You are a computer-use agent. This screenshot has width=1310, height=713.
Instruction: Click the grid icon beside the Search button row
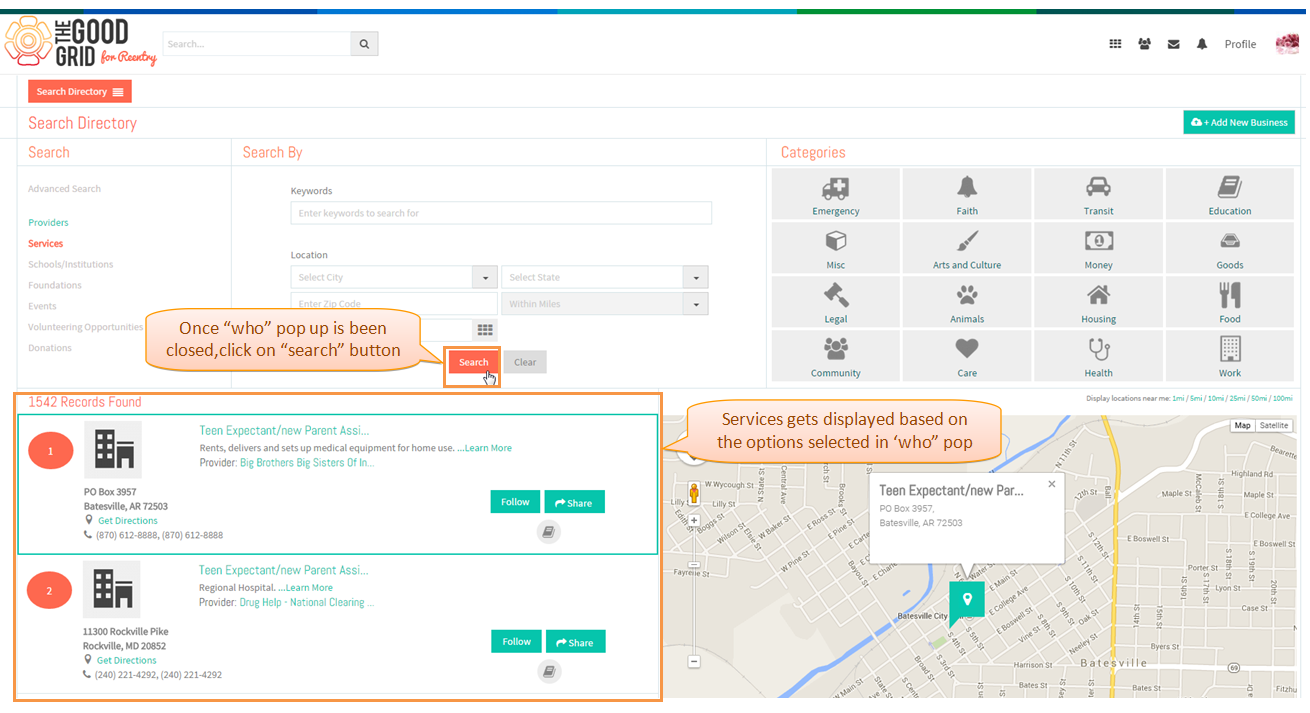(x=485, y=330)
